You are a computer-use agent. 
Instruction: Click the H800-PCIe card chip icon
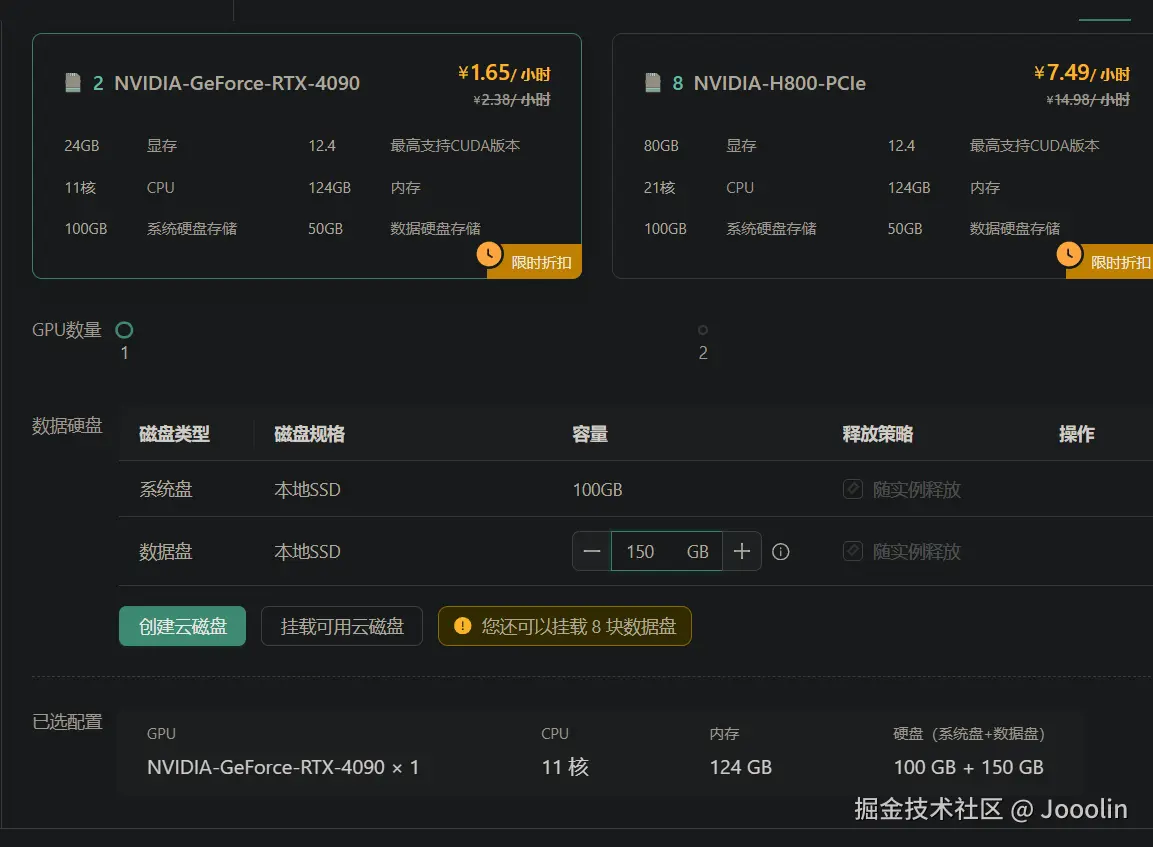pos(653,82)
